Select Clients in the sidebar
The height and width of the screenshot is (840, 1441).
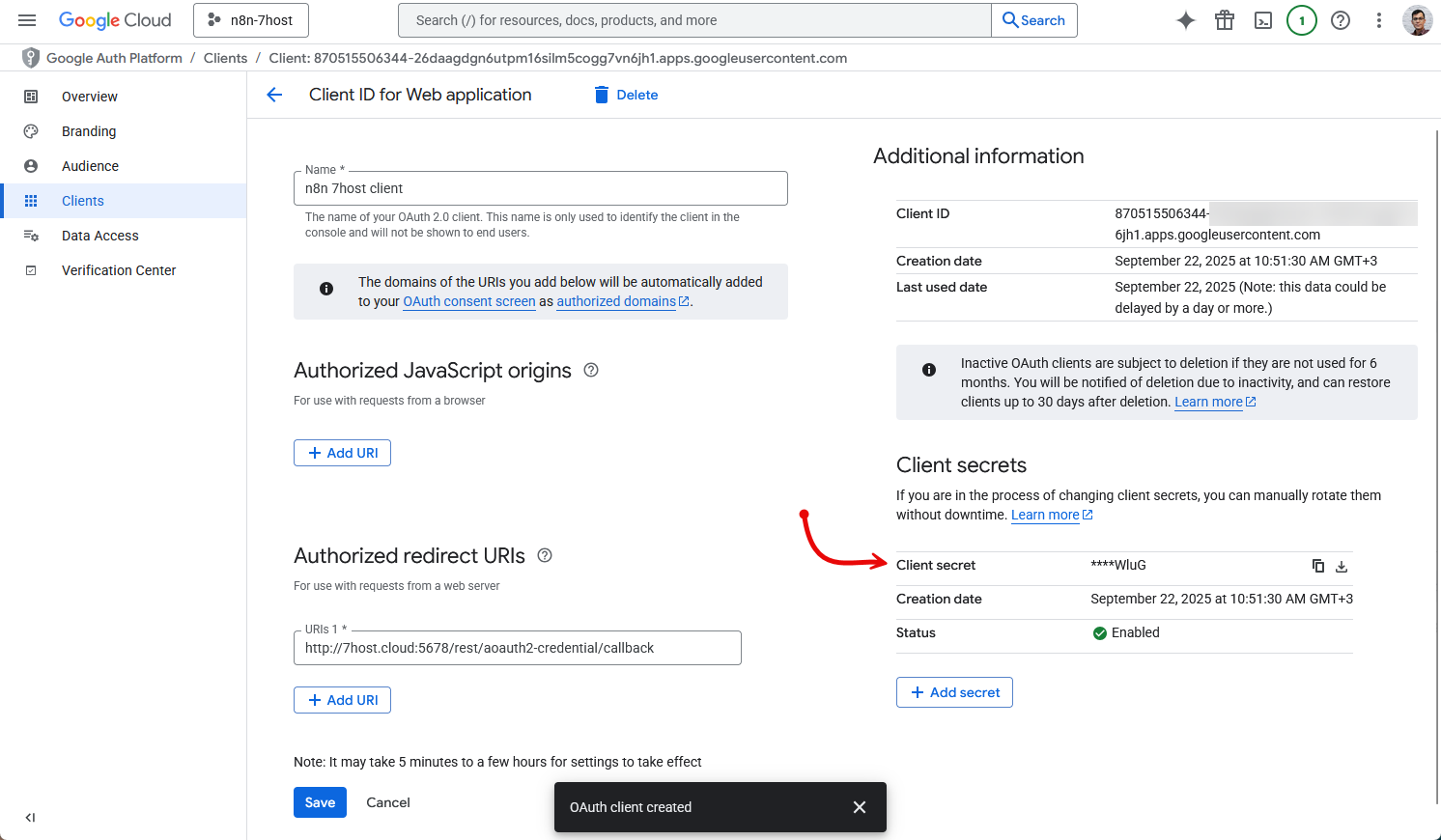(123, 201)
